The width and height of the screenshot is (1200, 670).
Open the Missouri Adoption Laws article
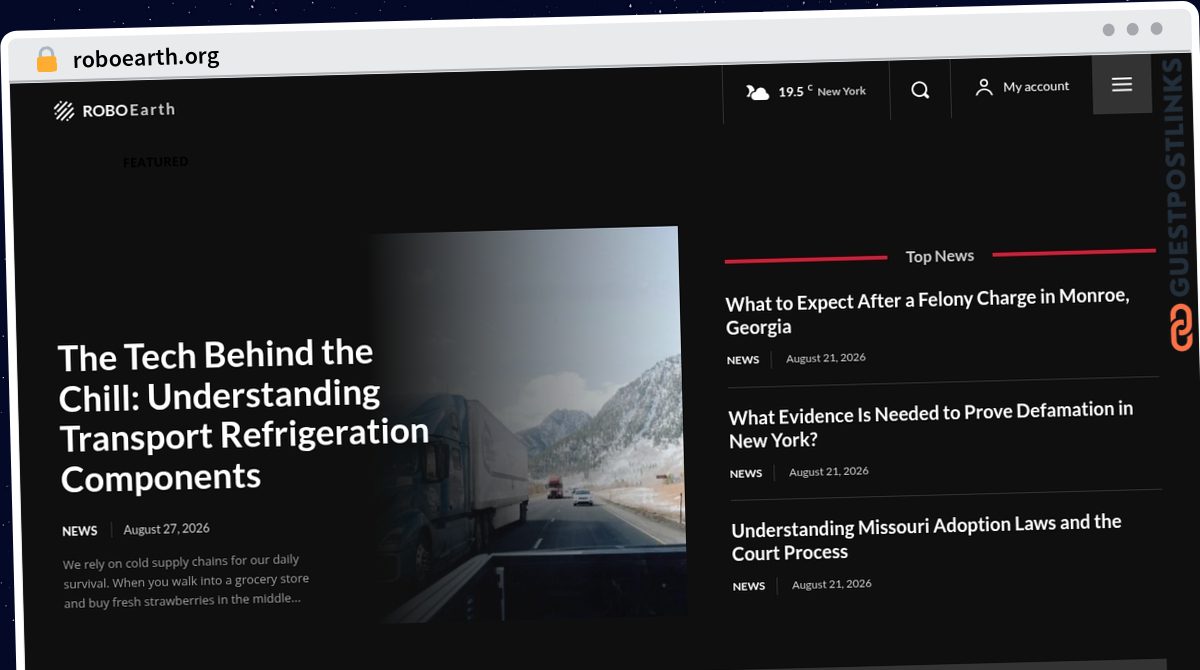(926, 537)
